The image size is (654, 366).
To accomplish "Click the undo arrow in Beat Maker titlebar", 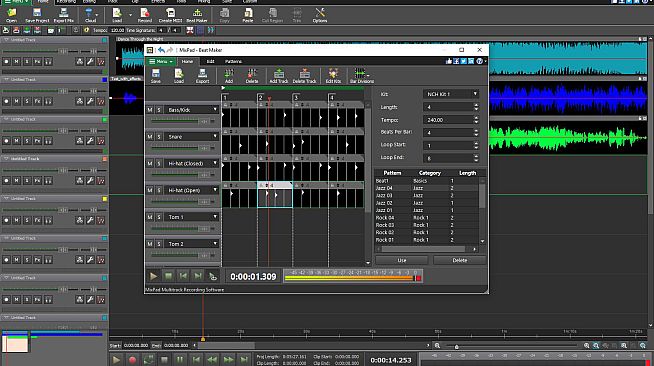I will tap(161, 50).
